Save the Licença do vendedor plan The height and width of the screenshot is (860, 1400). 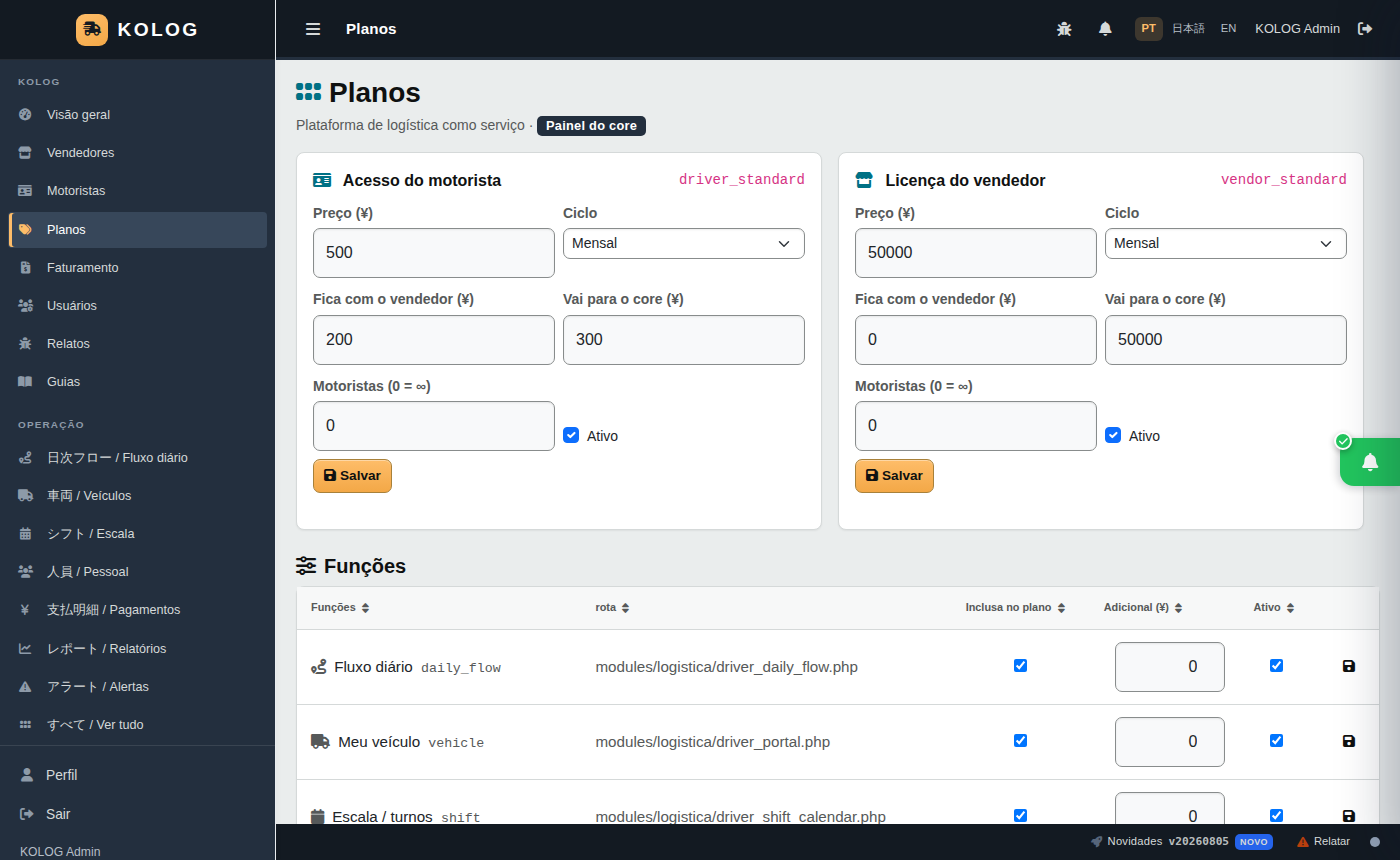pyautogui.click(x=894, y=476)
